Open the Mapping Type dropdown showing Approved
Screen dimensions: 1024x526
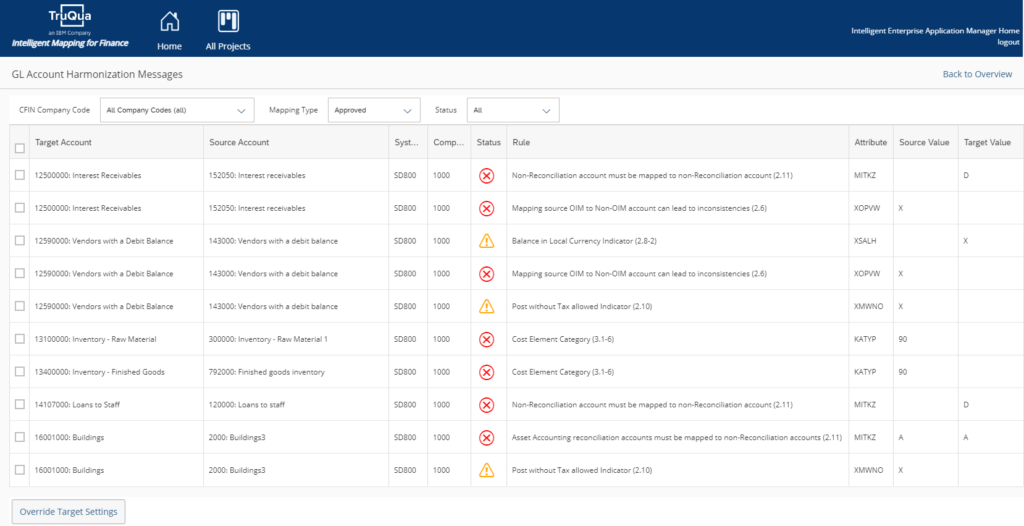point(374,110)
